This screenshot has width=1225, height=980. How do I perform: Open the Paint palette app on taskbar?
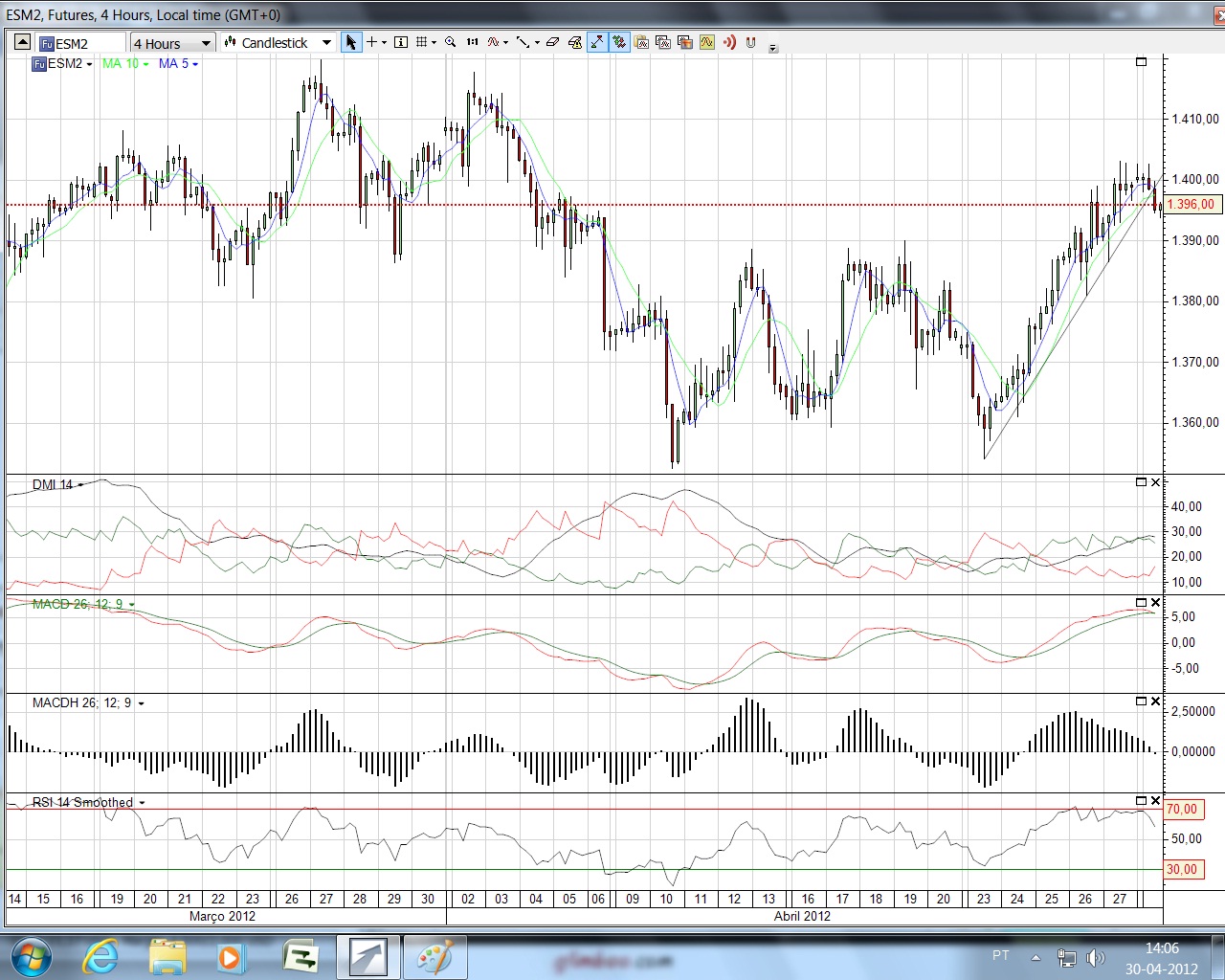point(434,957)
